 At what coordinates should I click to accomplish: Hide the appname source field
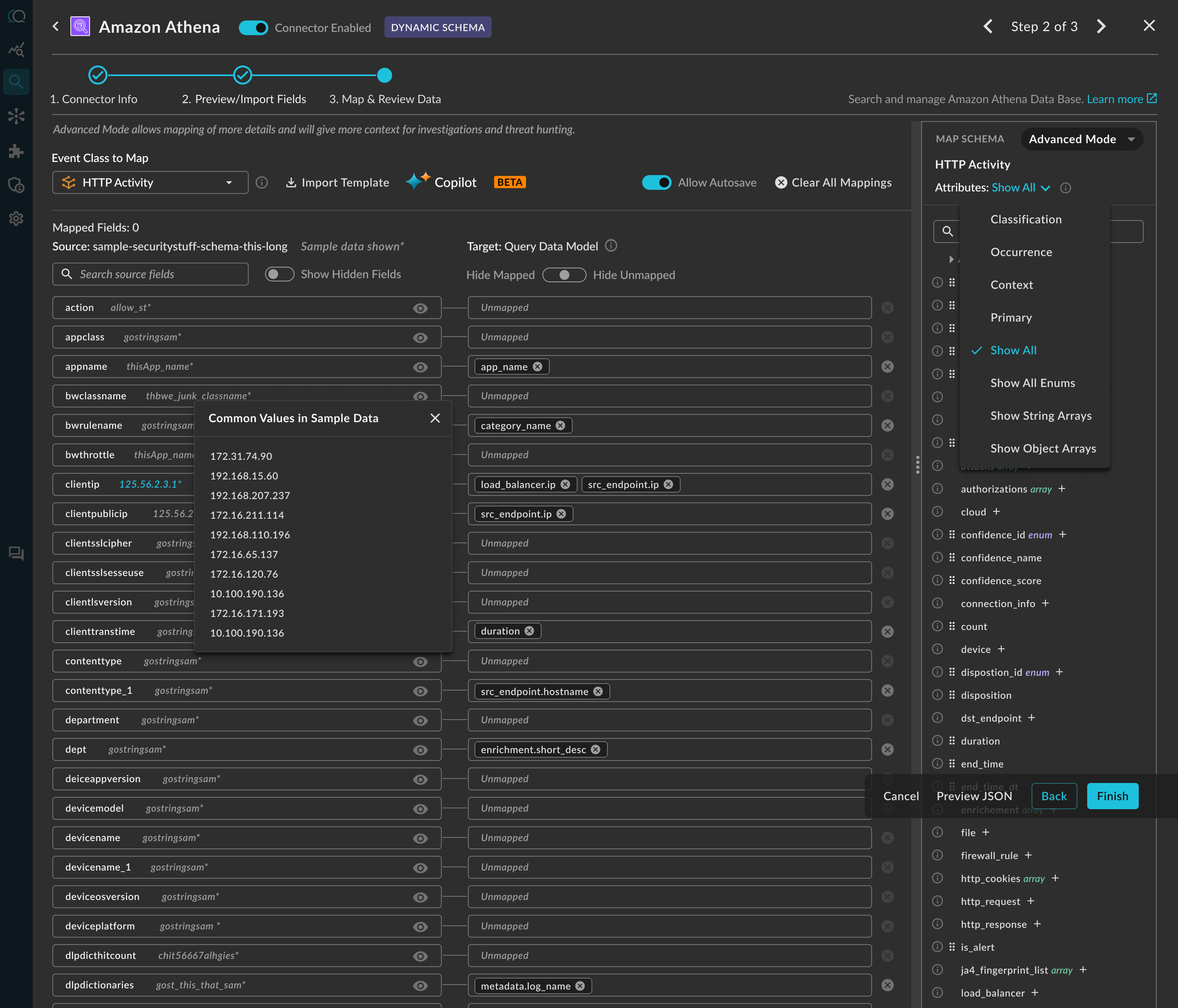[x=420, y=367]
